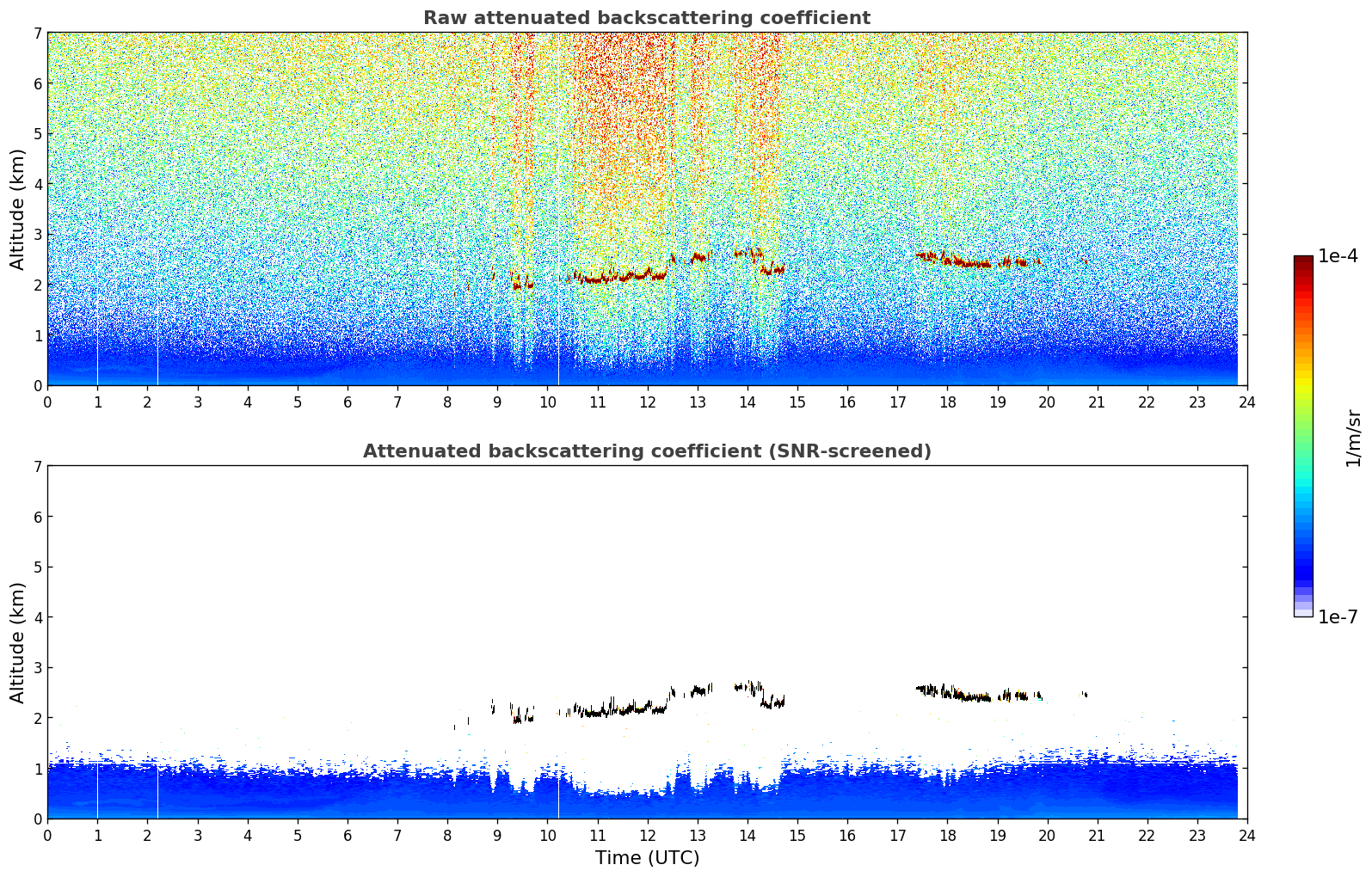Click time tick '24' under the raw plot
Screen dimensions: 1372x877
pyautogui.click(x=1247, y=402)
